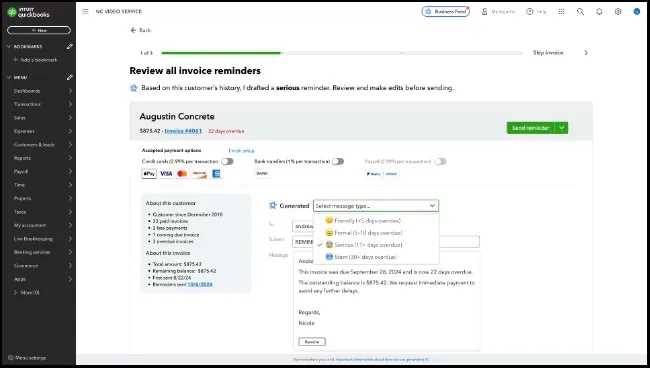Screen dimensions: 650x368
Task: Click the PayPal icon
Action: (x=374, y=174)
